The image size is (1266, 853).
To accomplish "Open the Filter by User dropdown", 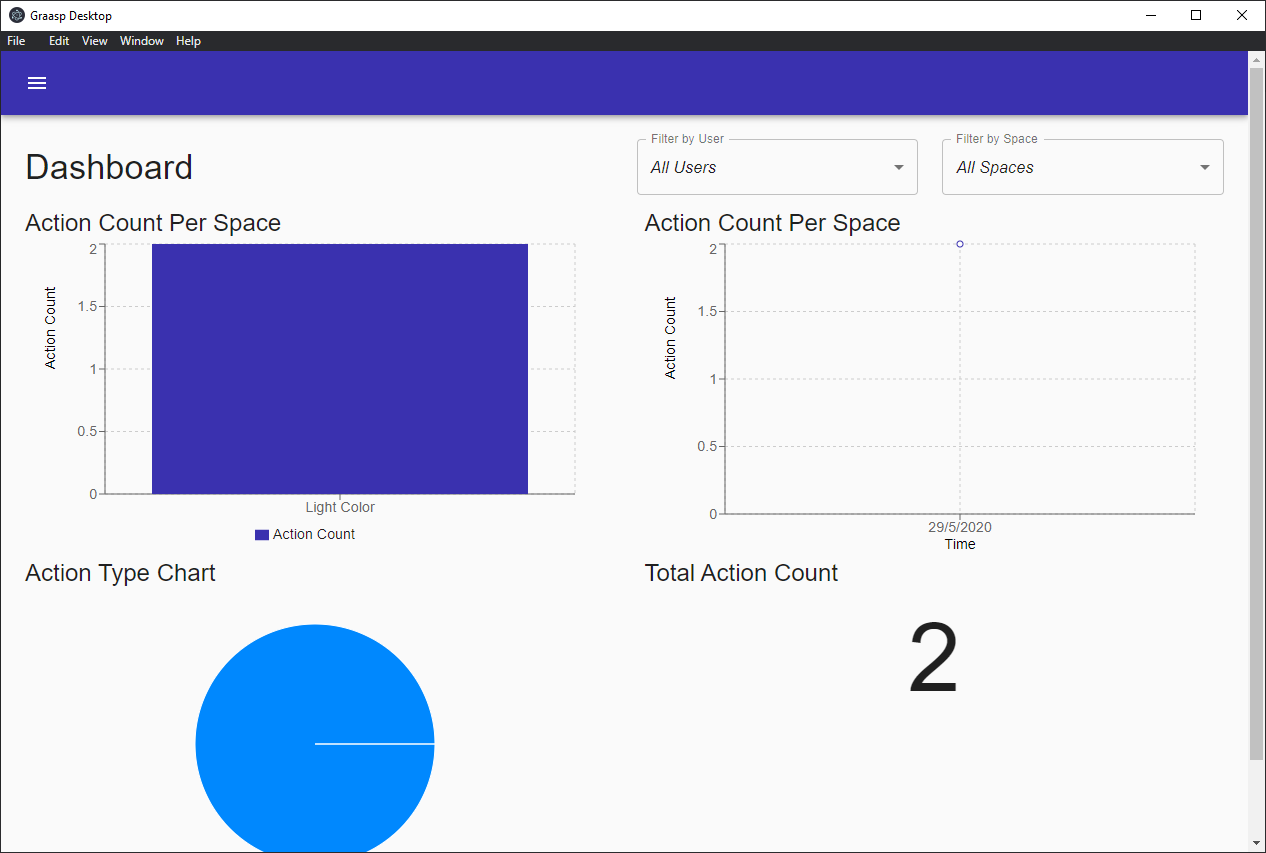I will 777,167.
